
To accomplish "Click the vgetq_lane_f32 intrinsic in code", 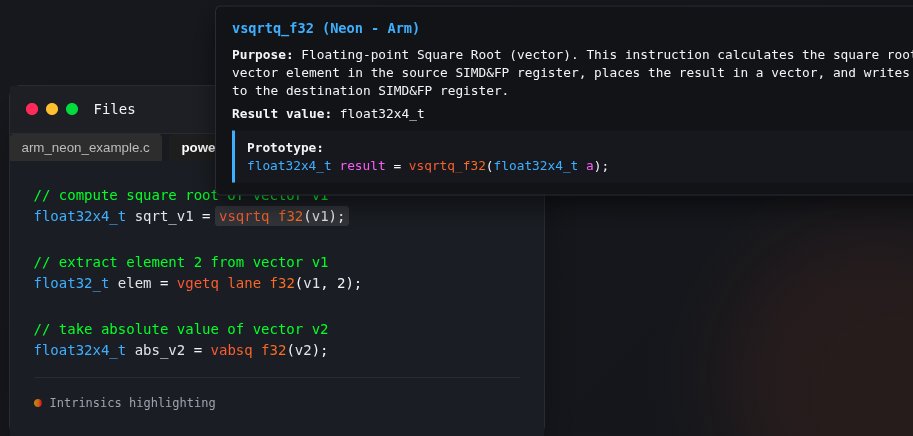I will pyautogui.click(x=236, y=283).
